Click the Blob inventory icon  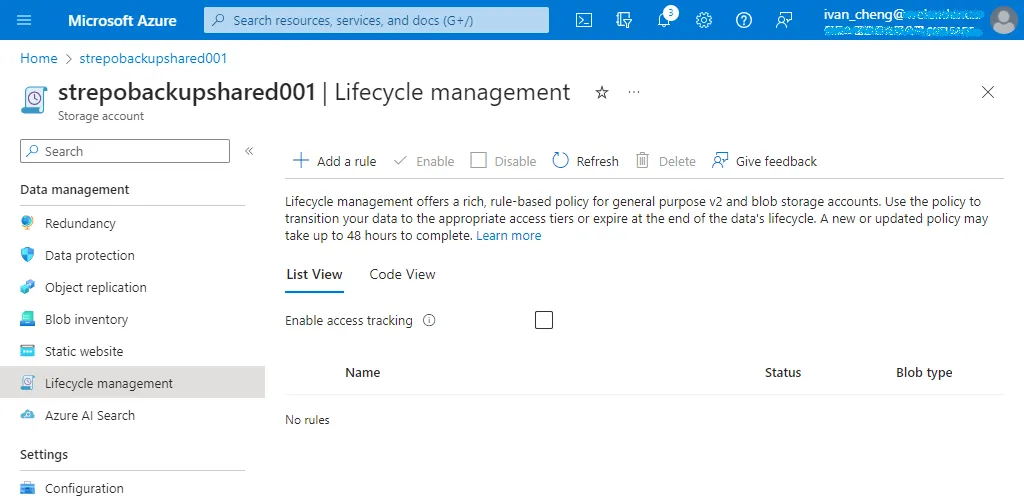[27, 319]
